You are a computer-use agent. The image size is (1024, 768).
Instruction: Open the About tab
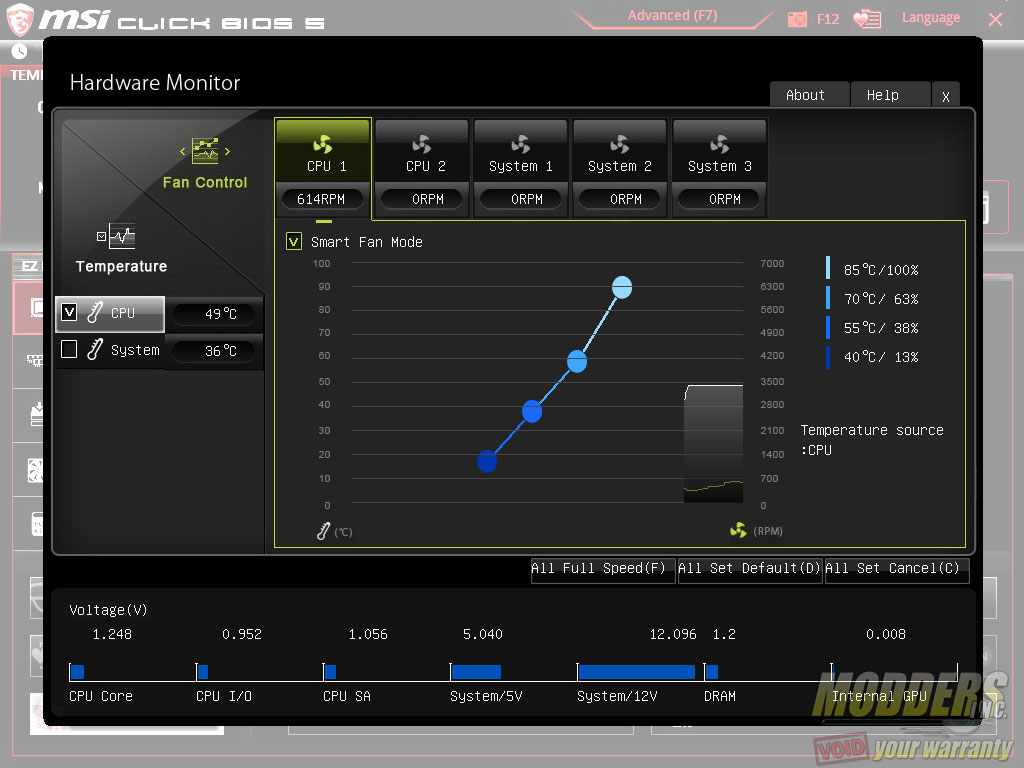(x=808, y=95)
